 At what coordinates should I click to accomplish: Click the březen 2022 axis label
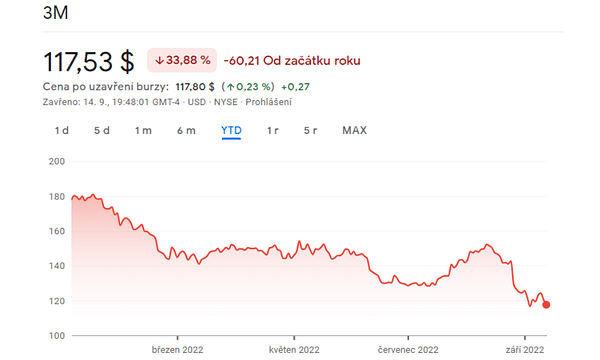pos(177,350)
